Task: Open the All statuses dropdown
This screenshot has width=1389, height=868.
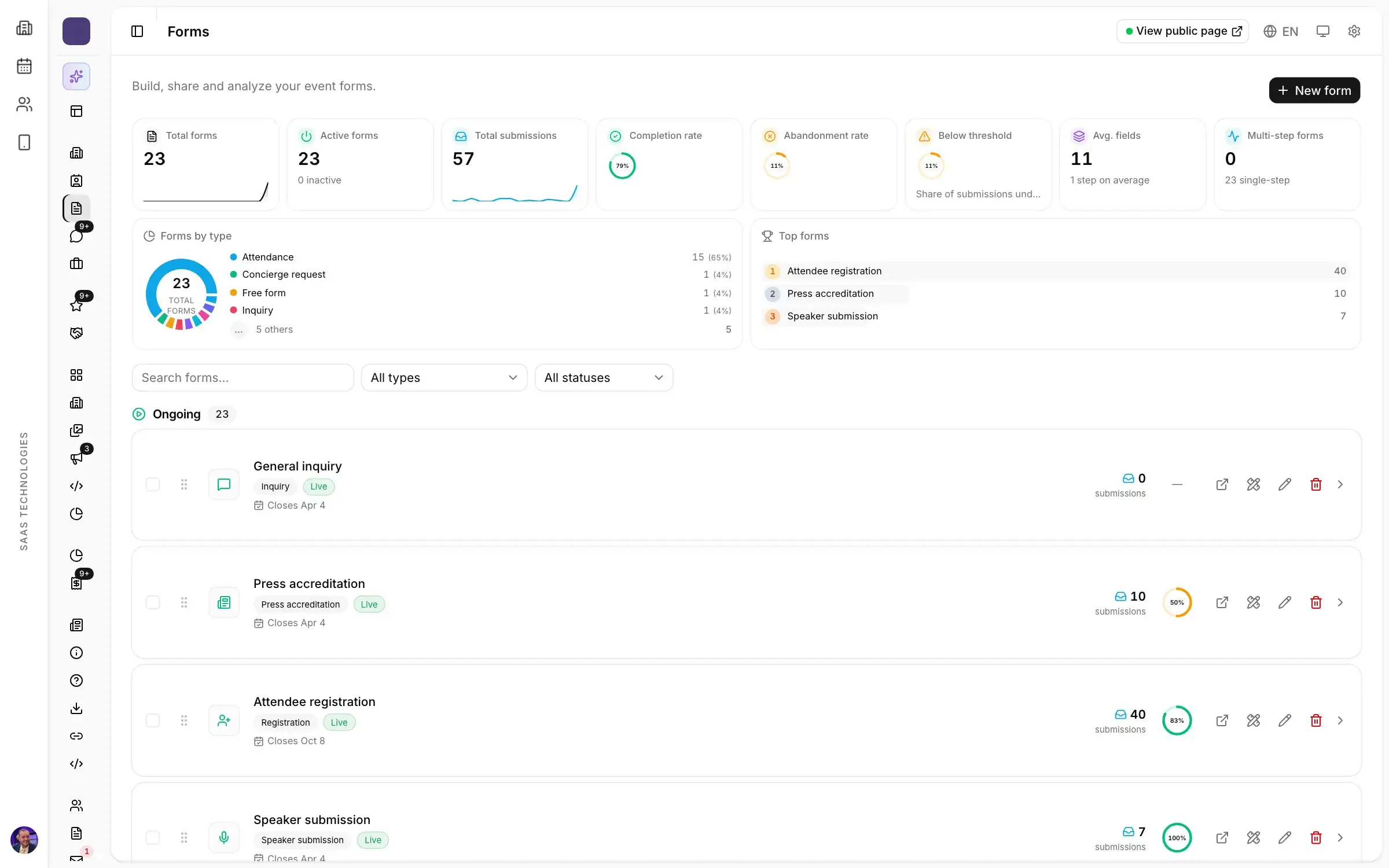Action: [604, 377]
